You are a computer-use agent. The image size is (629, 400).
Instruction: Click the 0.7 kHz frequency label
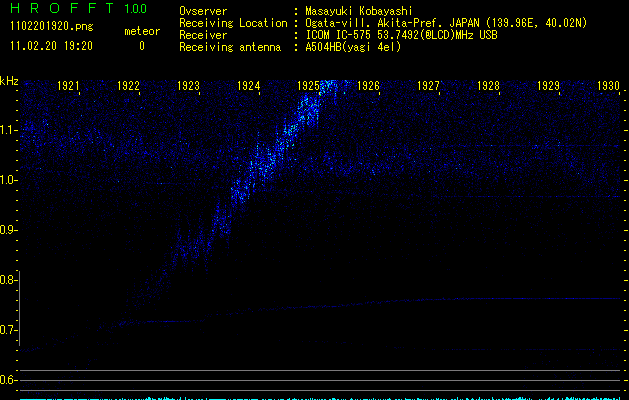tap(9, 330)
